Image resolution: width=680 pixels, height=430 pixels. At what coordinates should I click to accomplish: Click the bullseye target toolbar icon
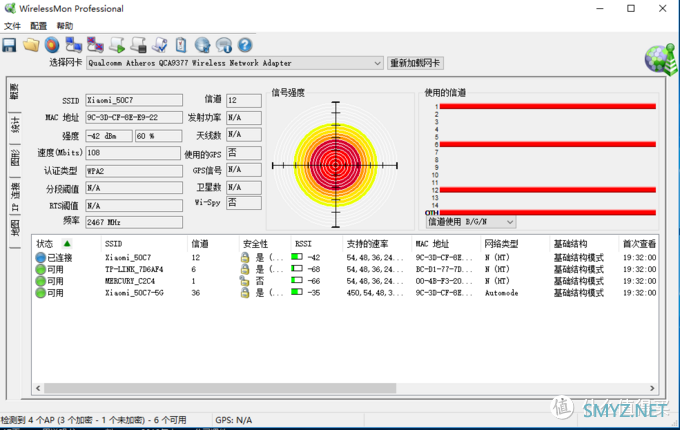pyautogui.click(x=52, y=45)
